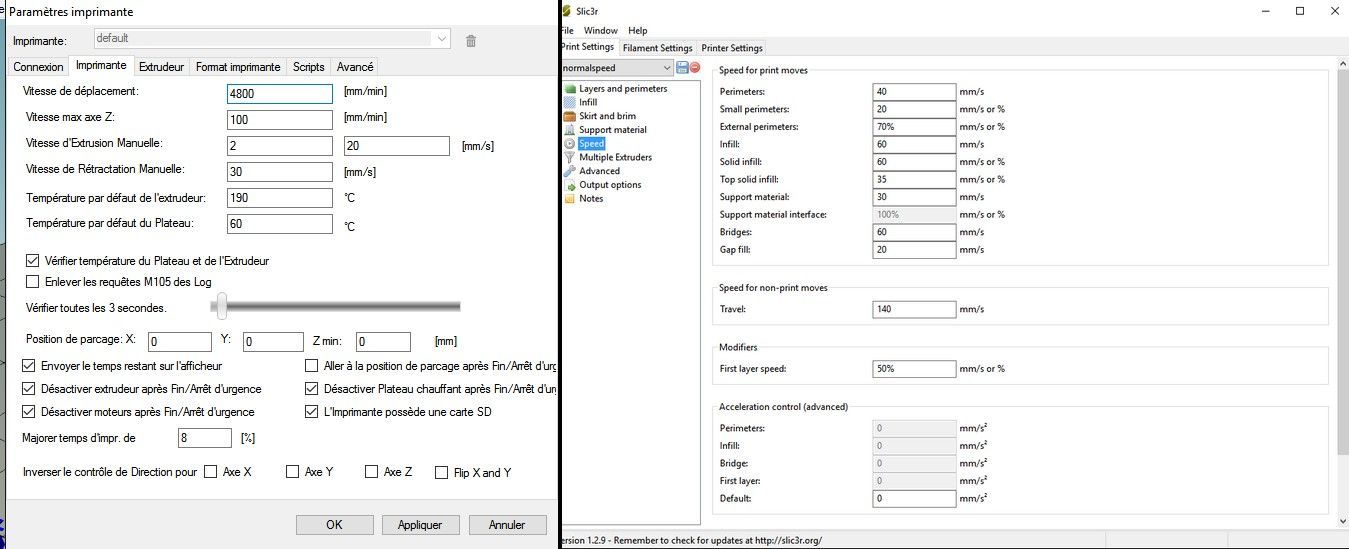
Task: Enable Enlever les requêtes M105 des Log
Action: 32,282
